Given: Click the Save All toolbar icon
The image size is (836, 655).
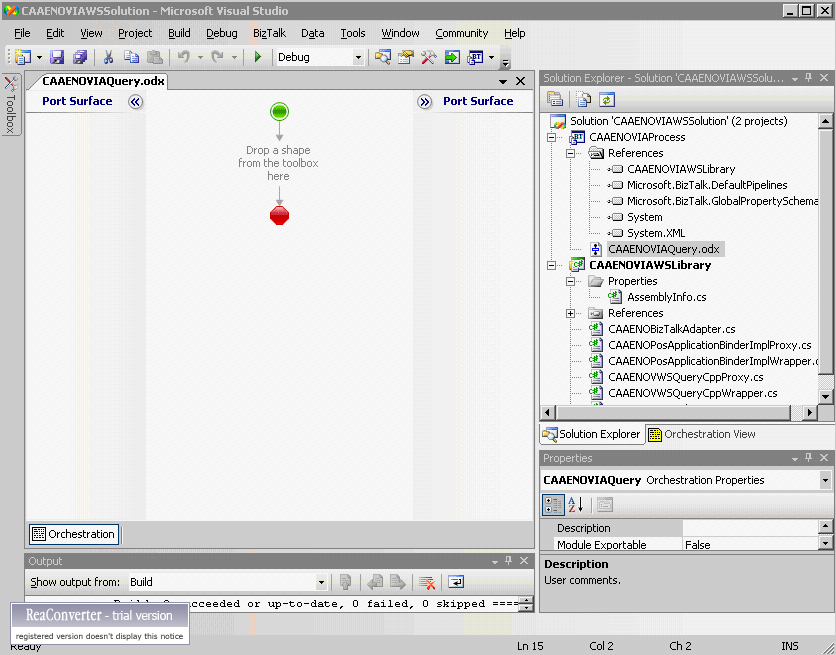Looking at the screenshot, I should pos(80,57).
